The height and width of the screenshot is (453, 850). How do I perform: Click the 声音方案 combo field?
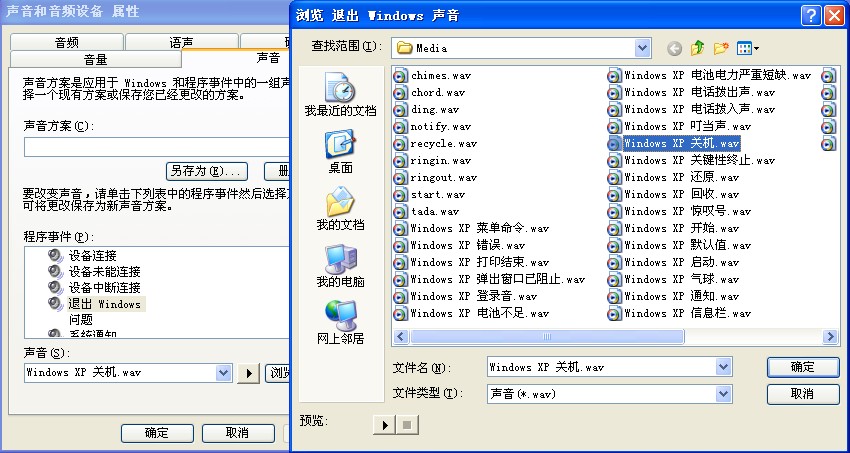(157, 147)
